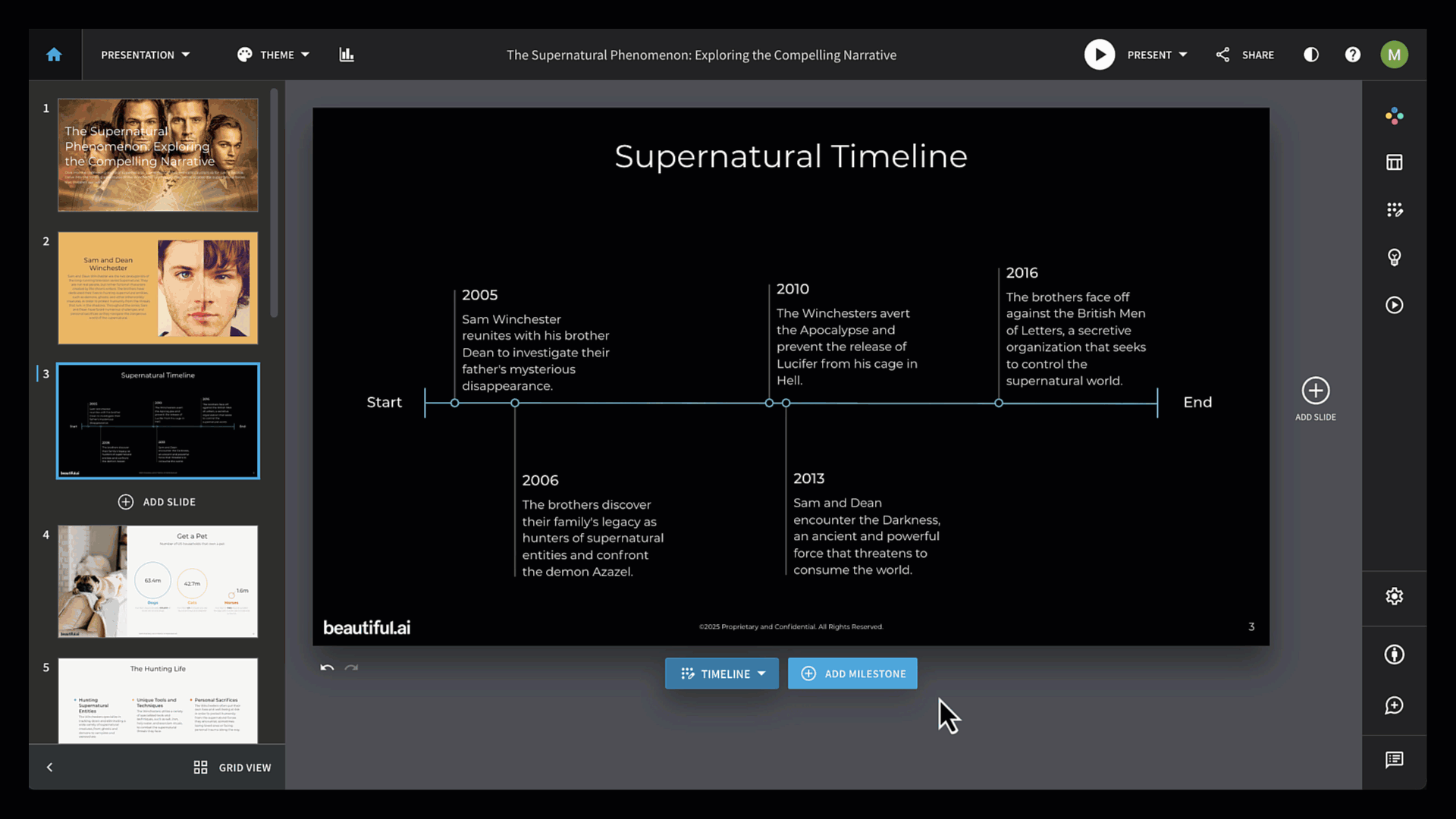Viewport: 1456px width, 819px height.
Task: Open the layout grid panel icon
Action: point(1394,162)
